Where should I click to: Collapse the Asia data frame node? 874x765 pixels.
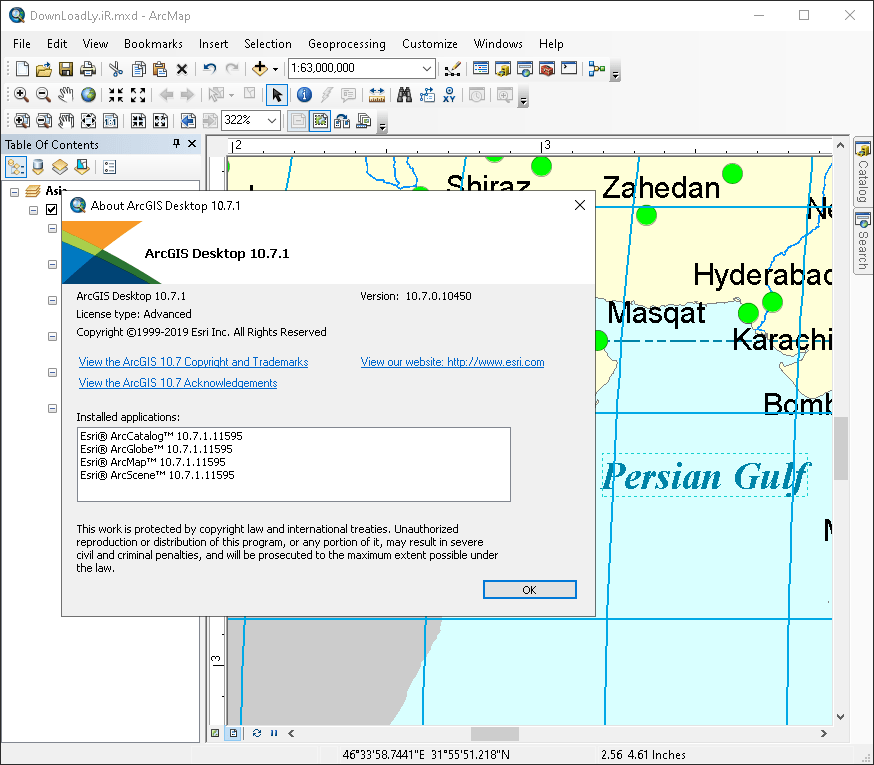point(14,192)
